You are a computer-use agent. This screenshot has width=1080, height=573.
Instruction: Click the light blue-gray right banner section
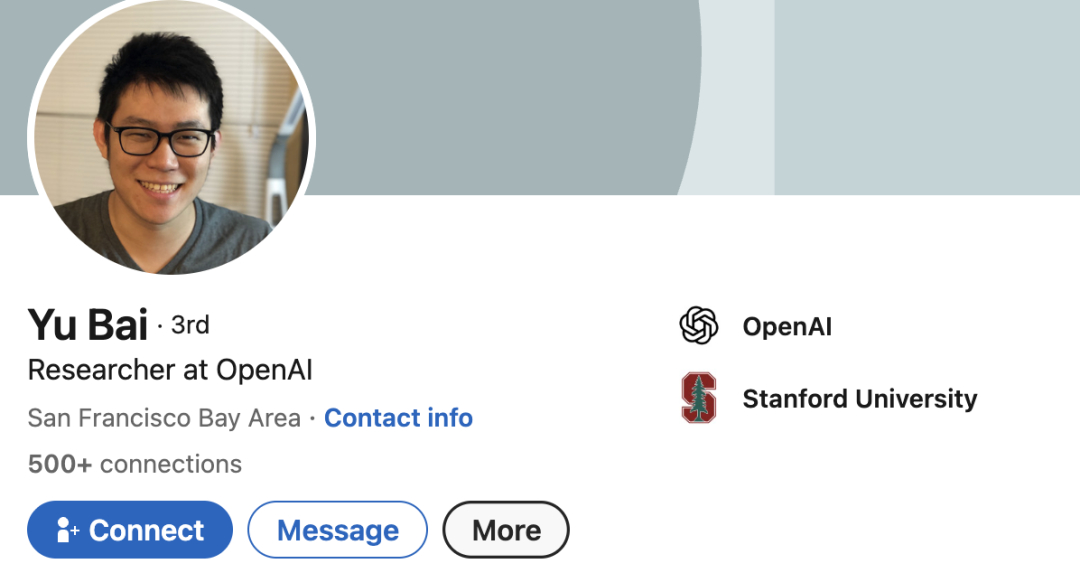pos(927,97)
